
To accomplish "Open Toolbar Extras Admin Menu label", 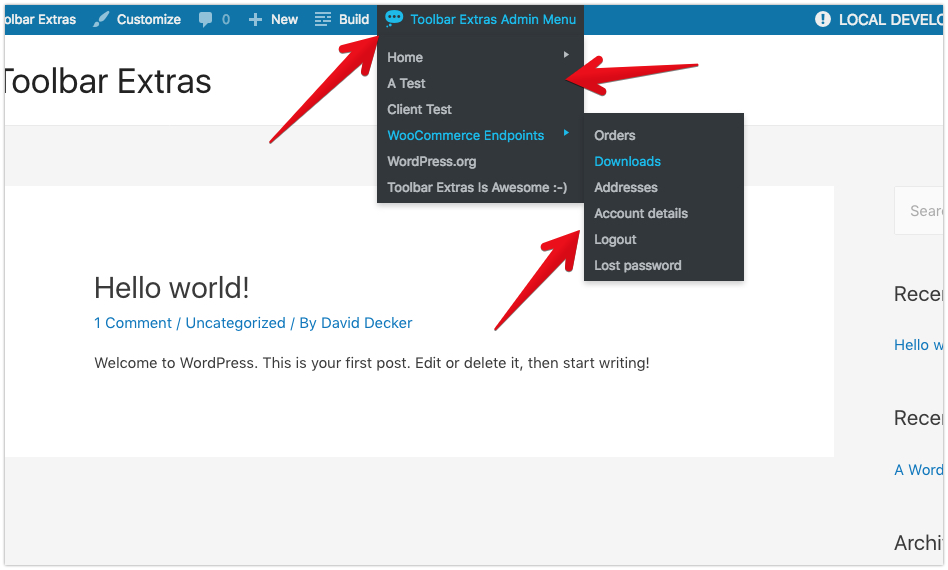I will [493, 19].
